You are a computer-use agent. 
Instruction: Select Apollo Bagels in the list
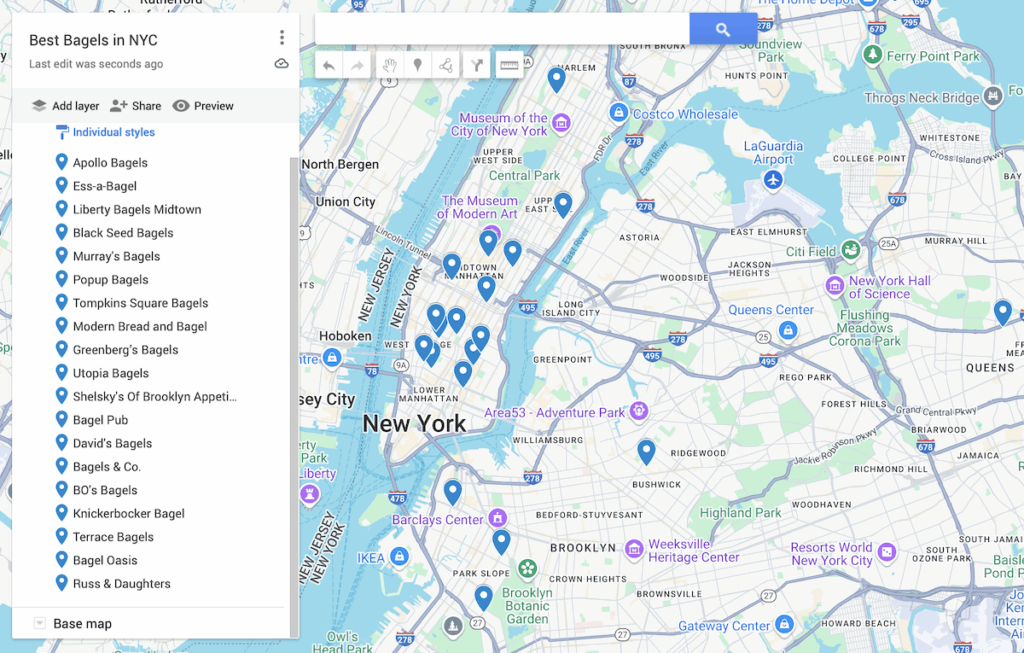(110, 163)
